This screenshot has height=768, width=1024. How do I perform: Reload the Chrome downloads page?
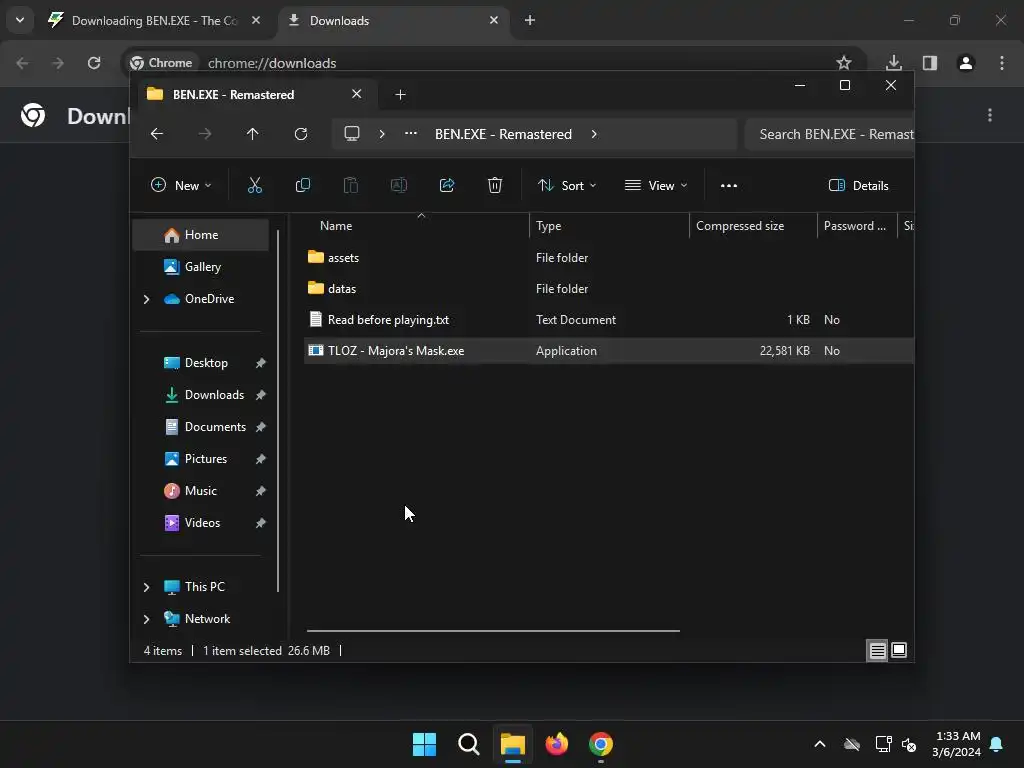coord(94,63)
